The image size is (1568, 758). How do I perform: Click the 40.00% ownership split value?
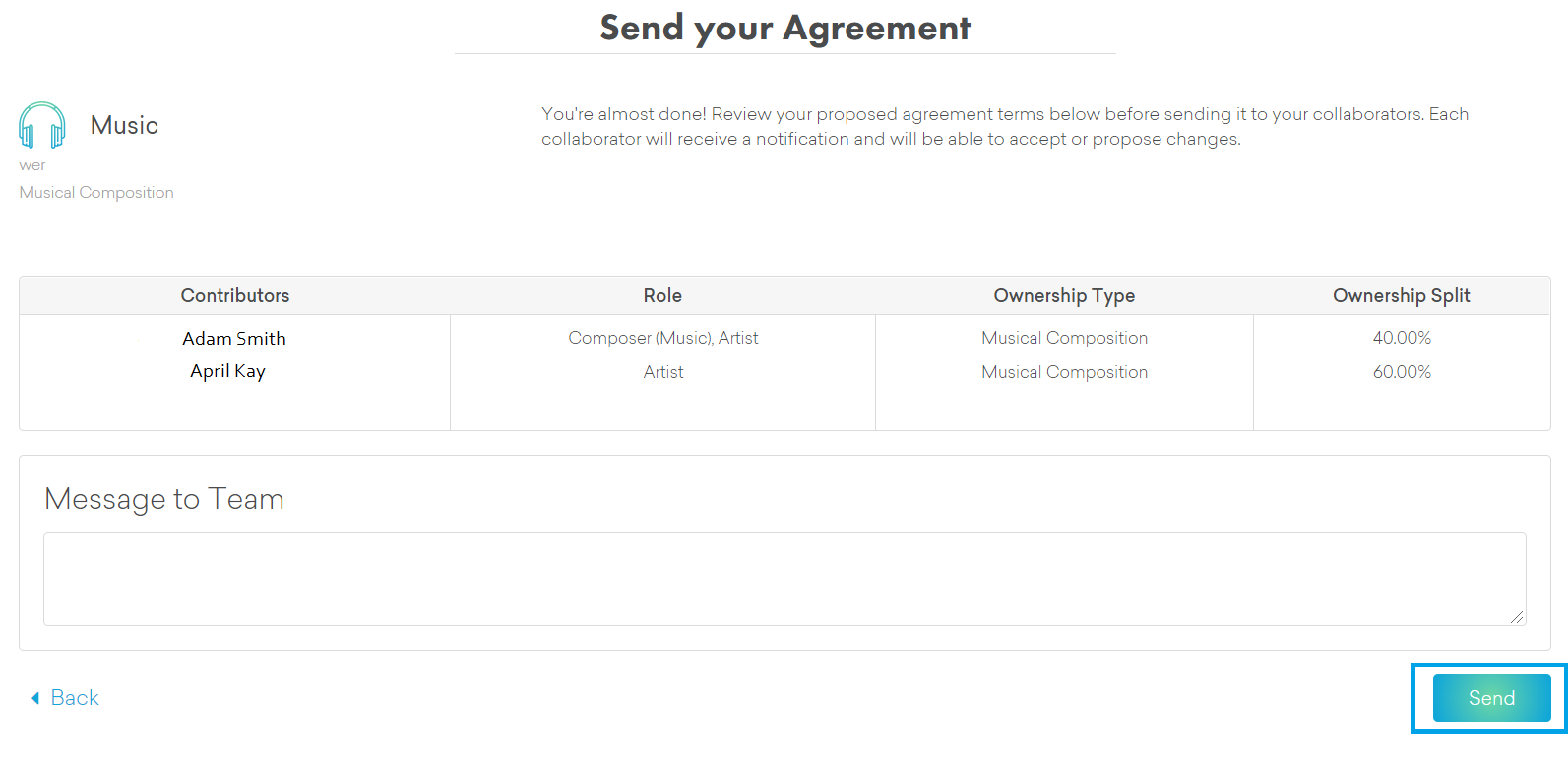[1402, 338]
